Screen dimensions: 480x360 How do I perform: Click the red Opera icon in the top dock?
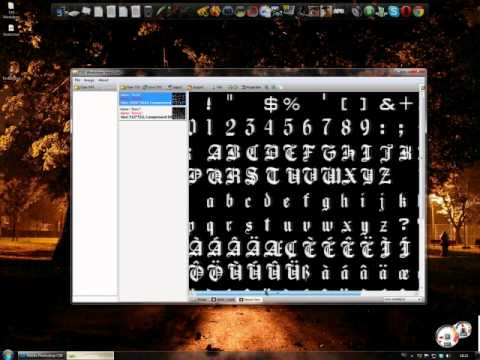coord(406,11)
